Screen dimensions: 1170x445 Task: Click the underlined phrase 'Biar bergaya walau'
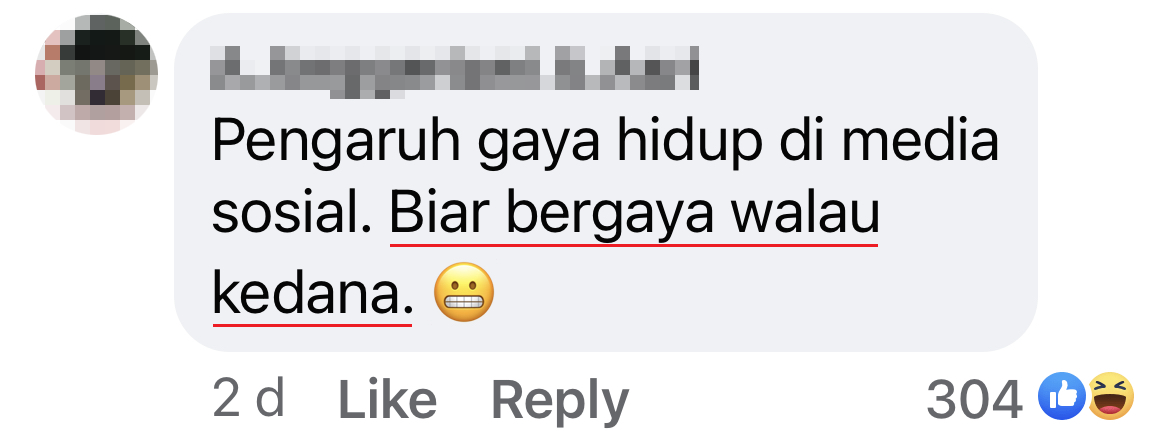pyautogui.click(x=635, y=215)
